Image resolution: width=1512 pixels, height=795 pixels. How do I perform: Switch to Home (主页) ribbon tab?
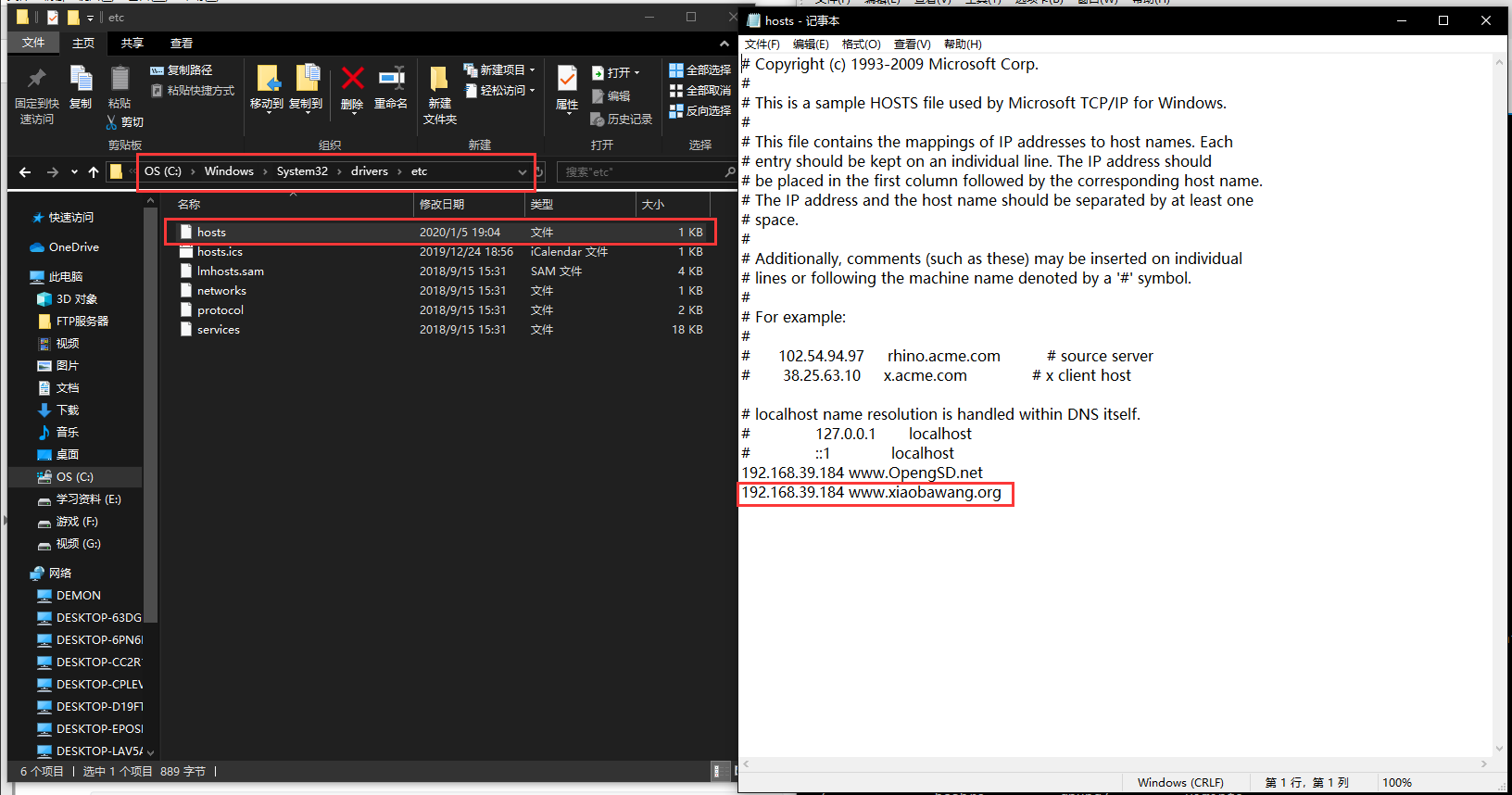[x=83, y=44]
